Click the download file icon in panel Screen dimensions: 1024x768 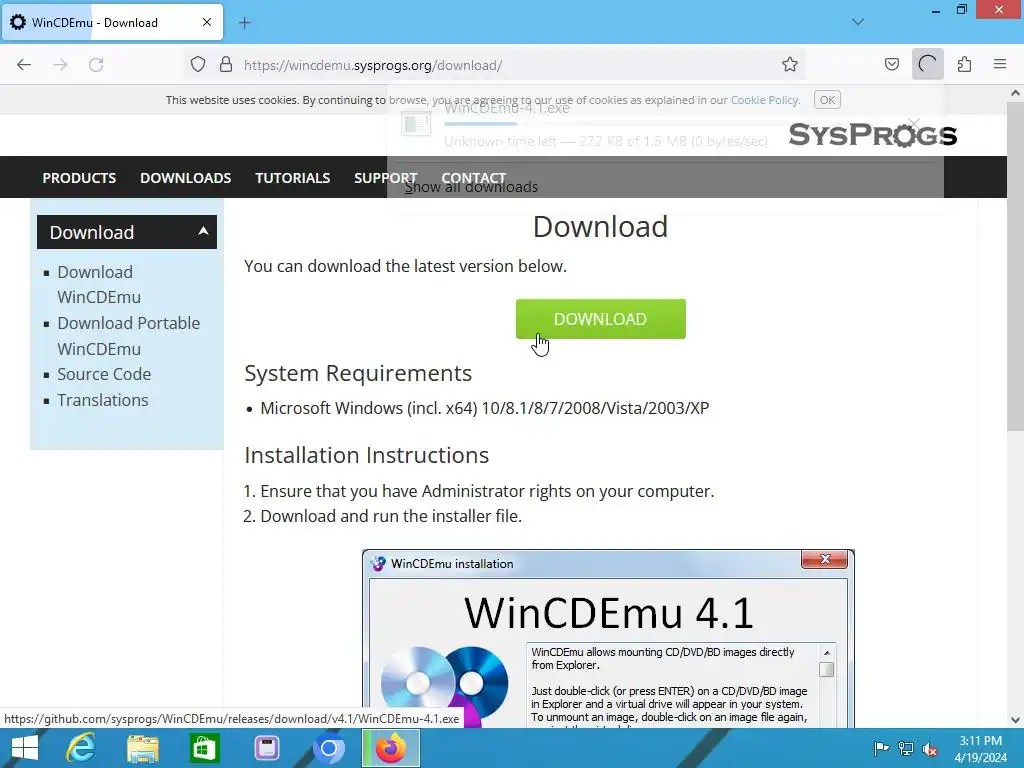[x=416, y=123]
